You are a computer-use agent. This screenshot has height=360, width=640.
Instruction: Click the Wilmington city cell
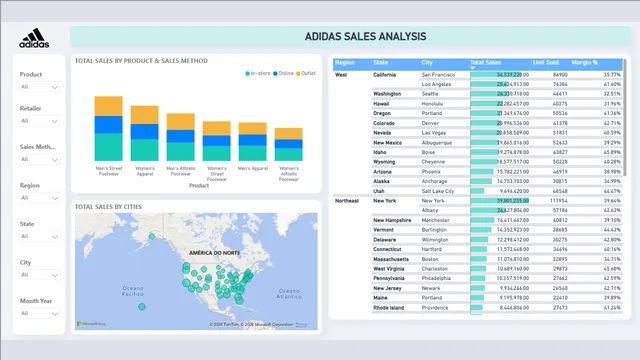(x=435, y=240)
